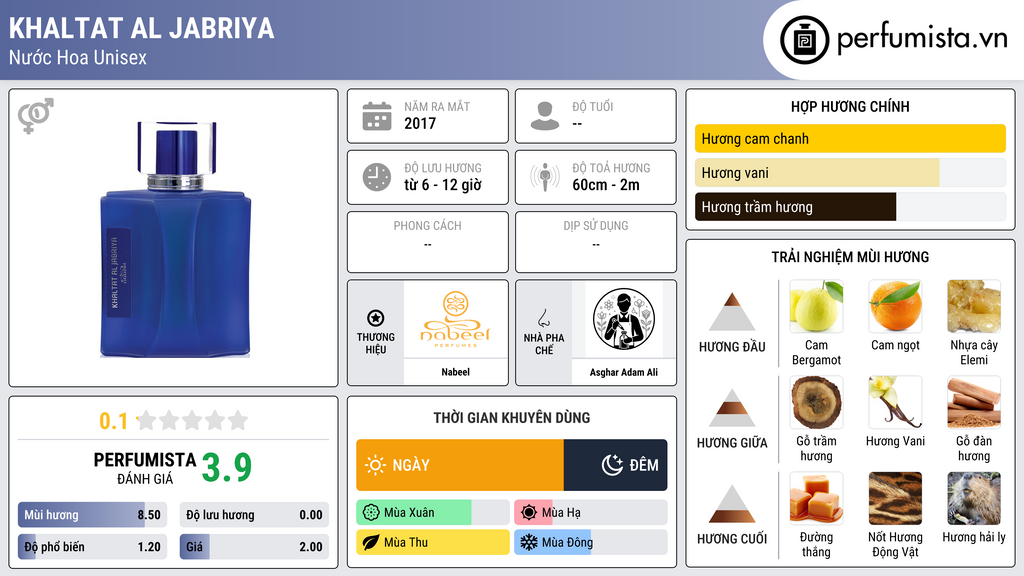The width and height of the screenshot is (1024, 576).
Task: Click the Giá 2.00 rating bar
Action: click(254, 547)
